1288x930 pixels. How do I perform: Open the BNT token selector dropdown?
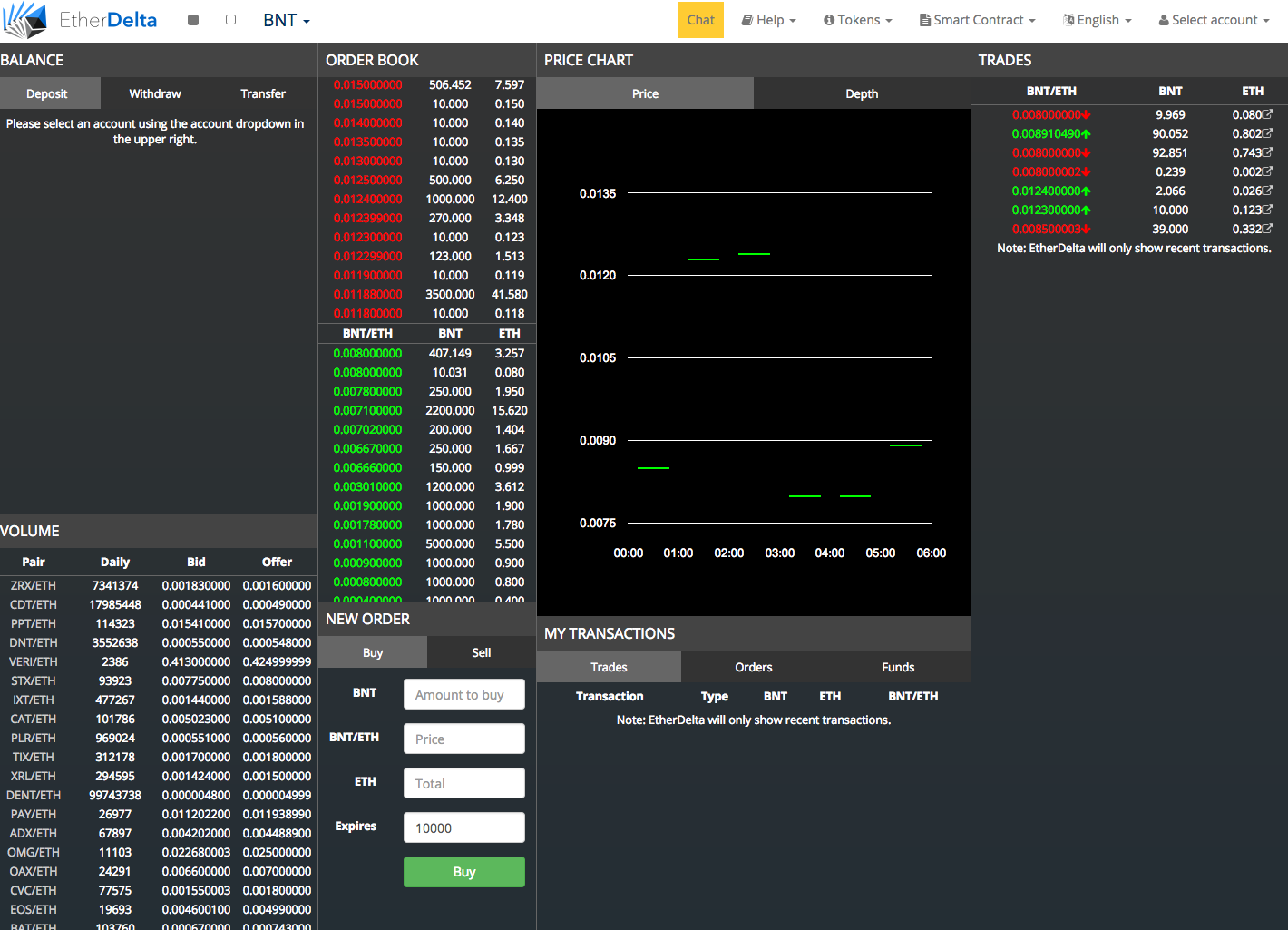coord(287,20)
